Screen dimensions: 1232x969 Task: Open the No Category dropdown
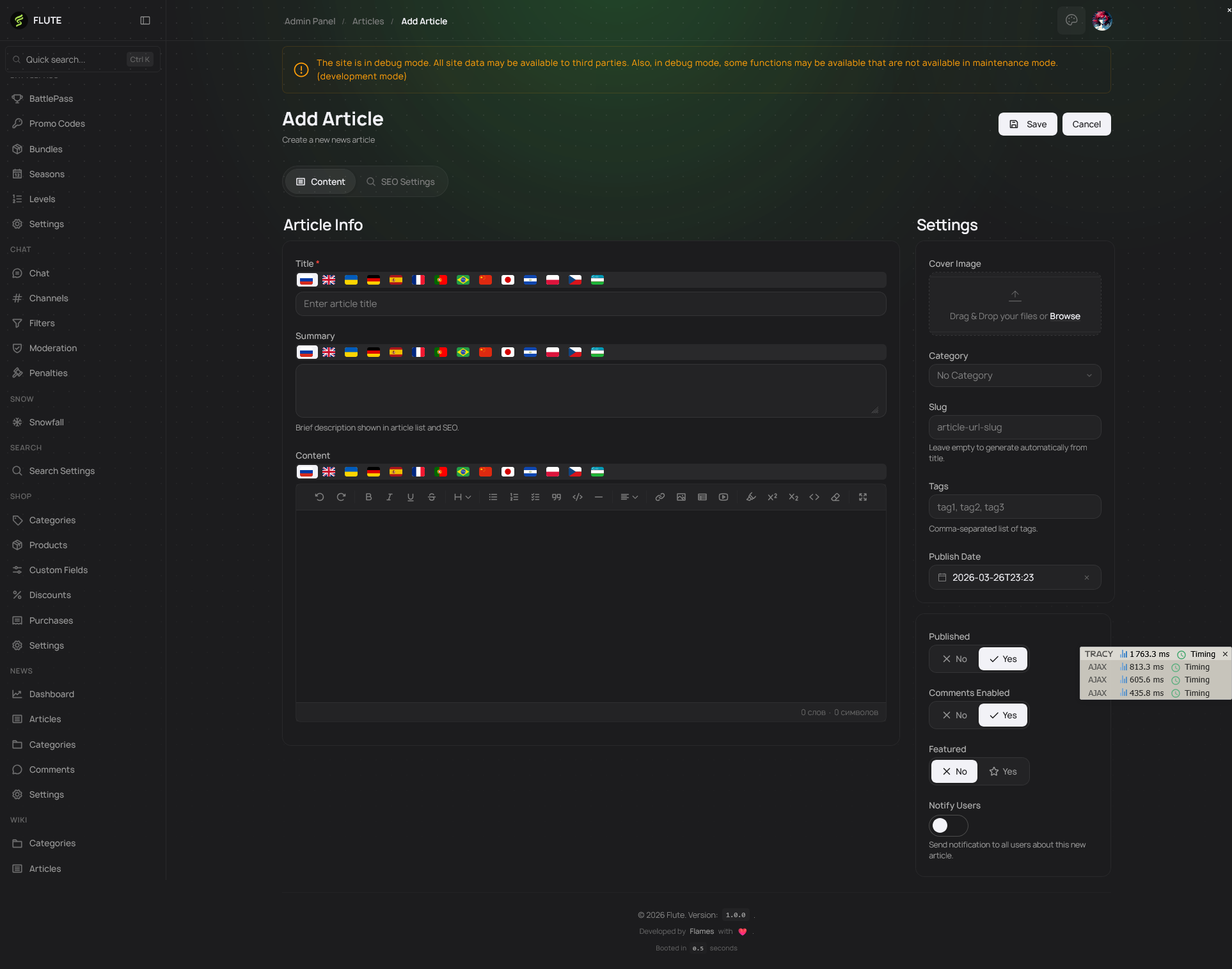click(1014, 375)
